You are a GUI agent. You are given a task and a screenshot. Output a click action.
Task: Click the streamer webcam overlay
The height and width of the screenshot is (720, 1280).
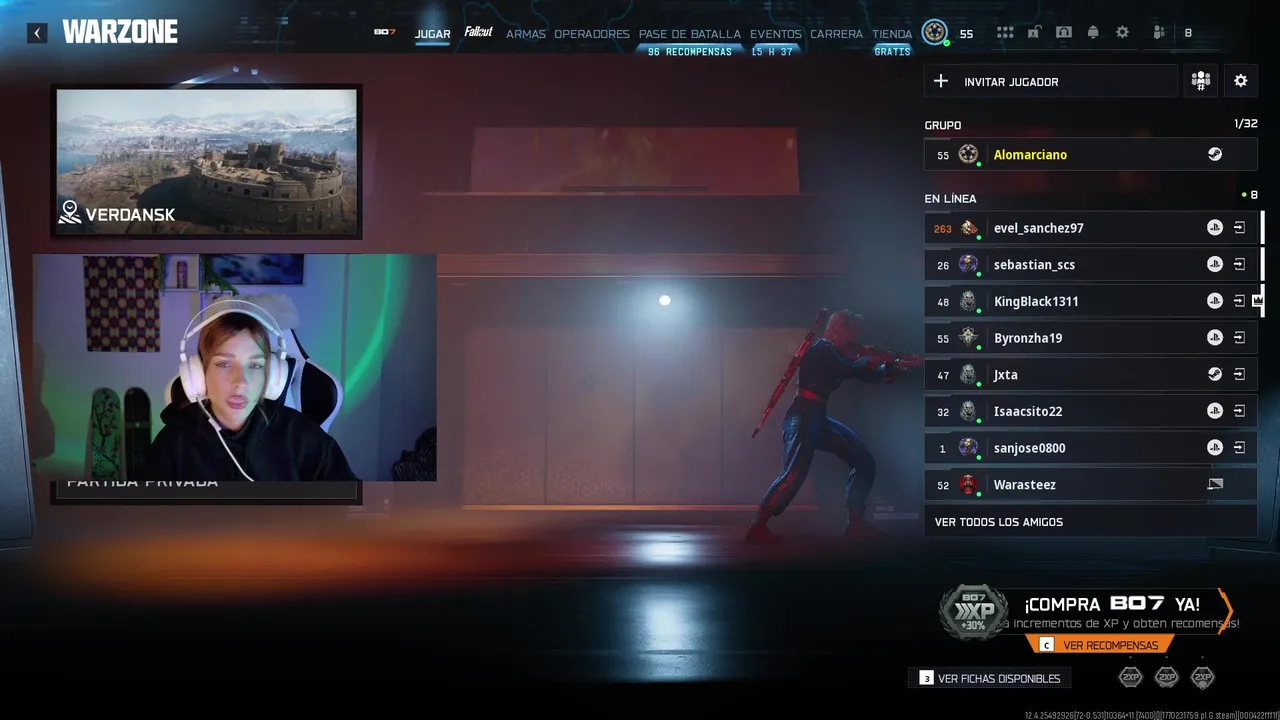pos(235,367)
